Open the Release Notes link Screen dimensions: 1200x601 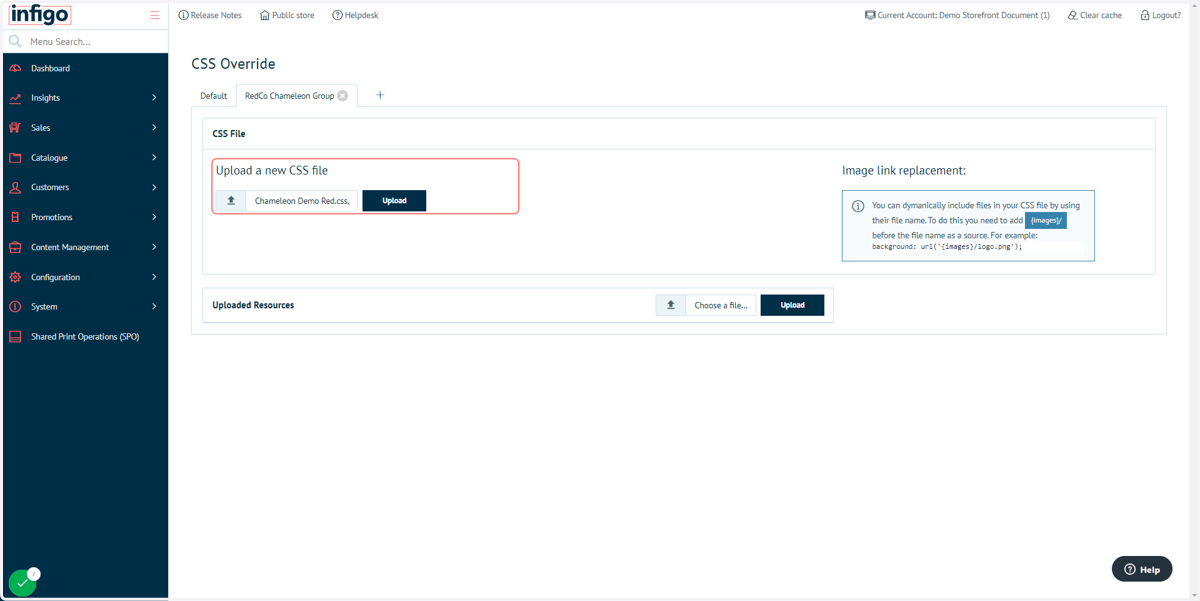pos(210,15)
